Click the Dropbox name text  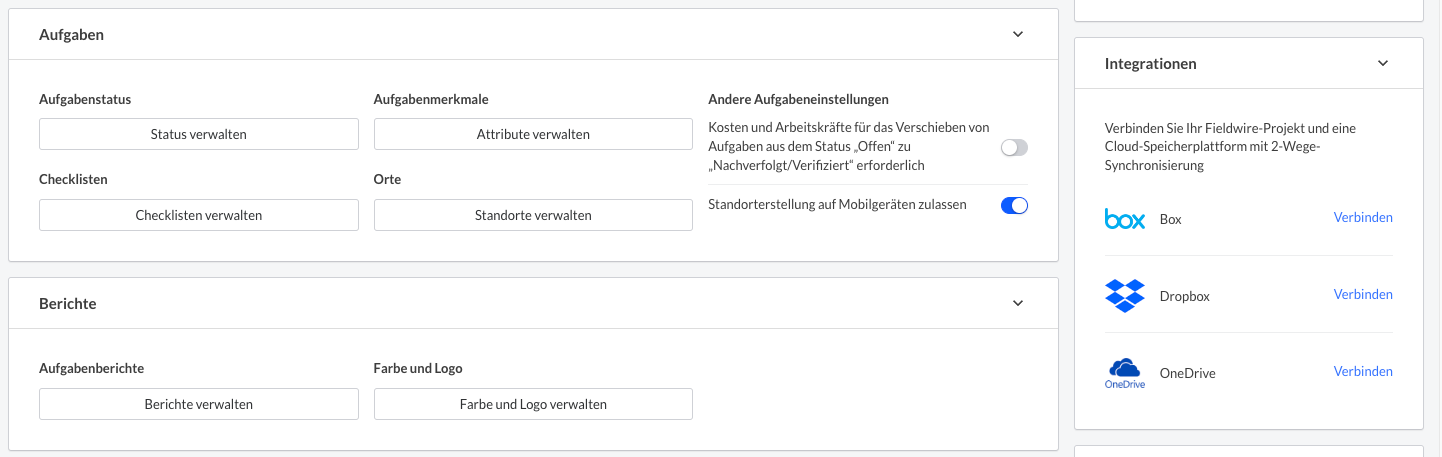(1185, 297)
